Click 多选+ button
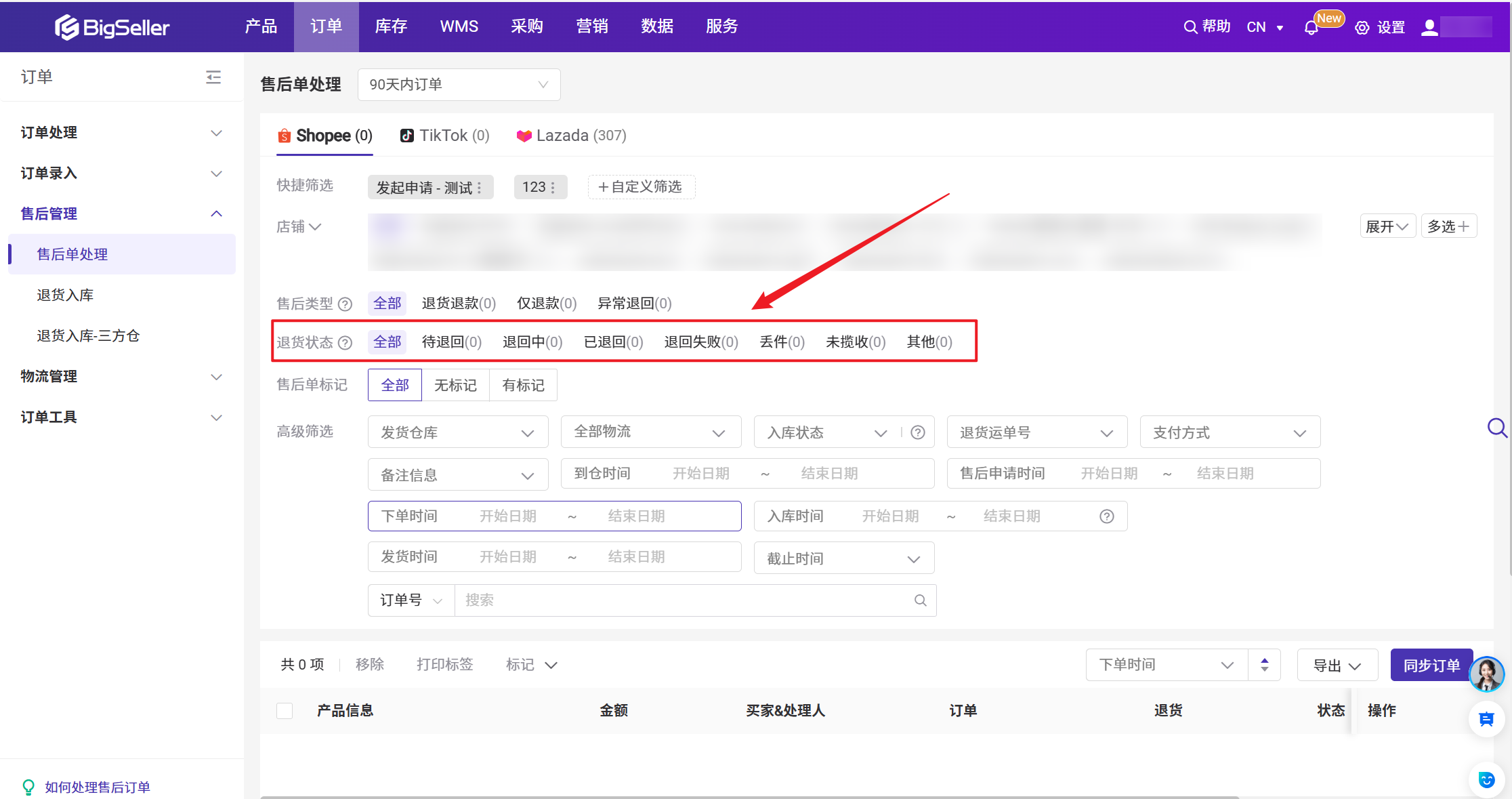 pyautogui.click(x=1448, y=226)
